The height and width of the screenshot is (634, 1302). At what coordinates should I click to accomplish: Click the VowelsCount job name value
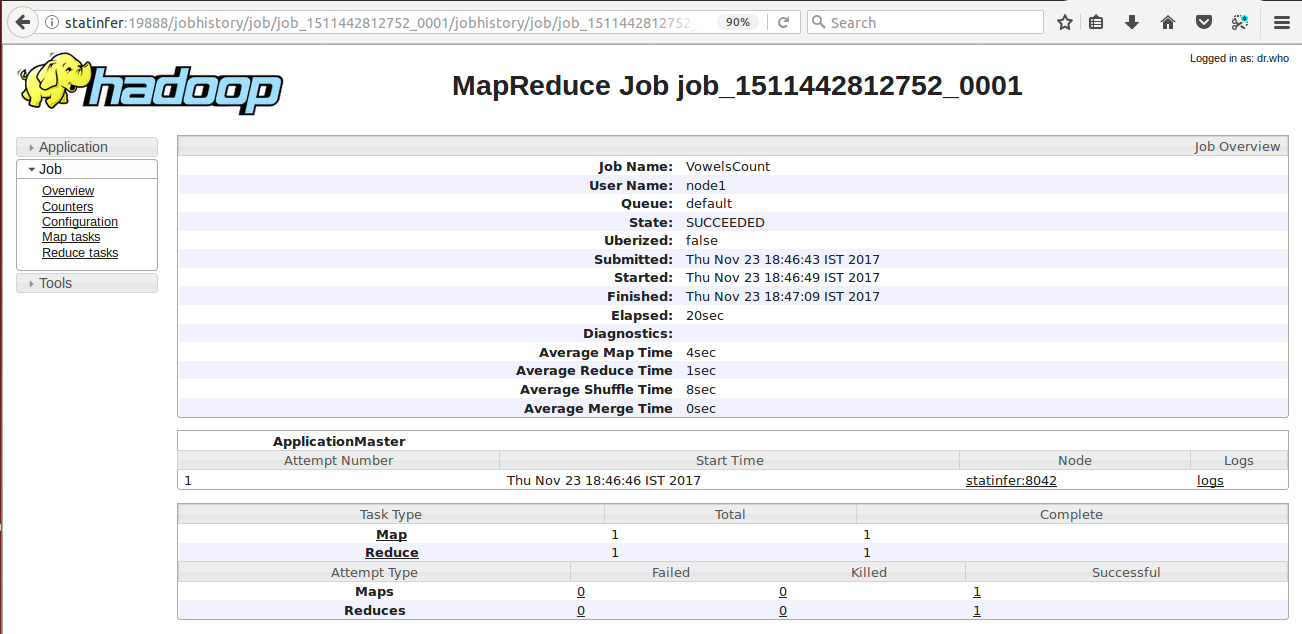pos(728,167)
